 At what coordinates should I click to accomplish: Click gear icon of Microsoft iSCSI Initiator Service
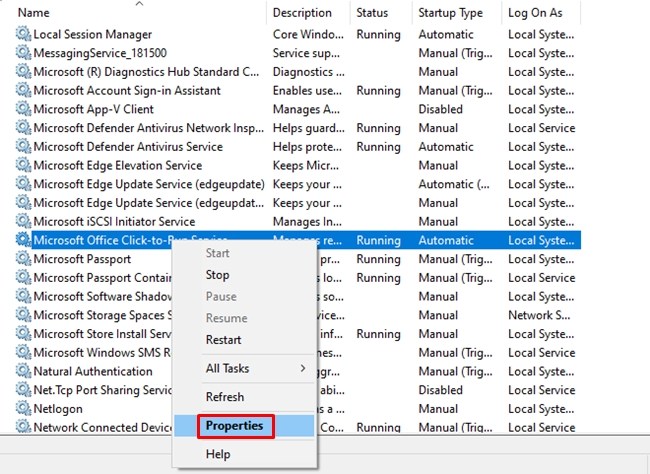point(23,221)
